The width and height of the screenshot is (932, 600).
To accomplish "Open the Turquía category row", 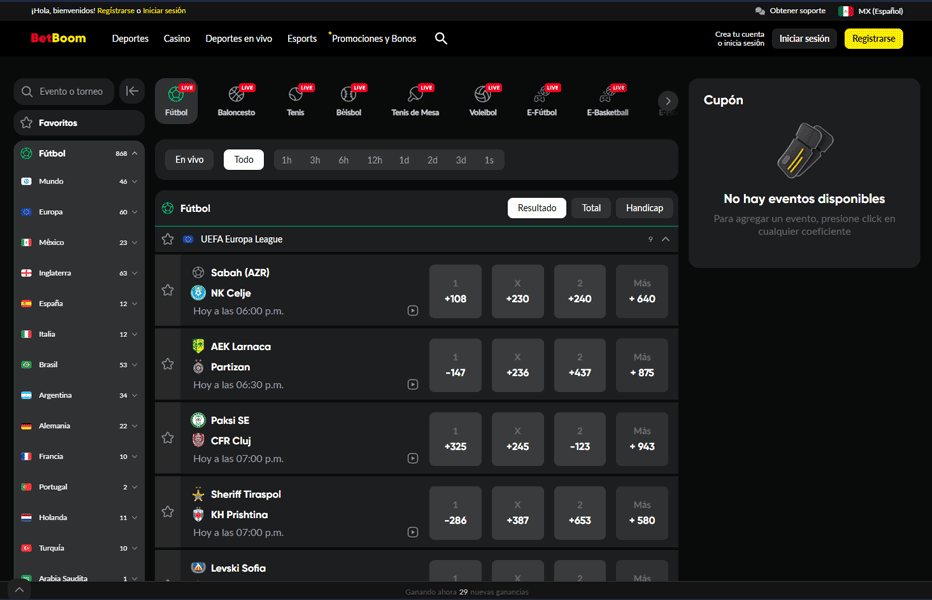I will (x=79, y=548).
